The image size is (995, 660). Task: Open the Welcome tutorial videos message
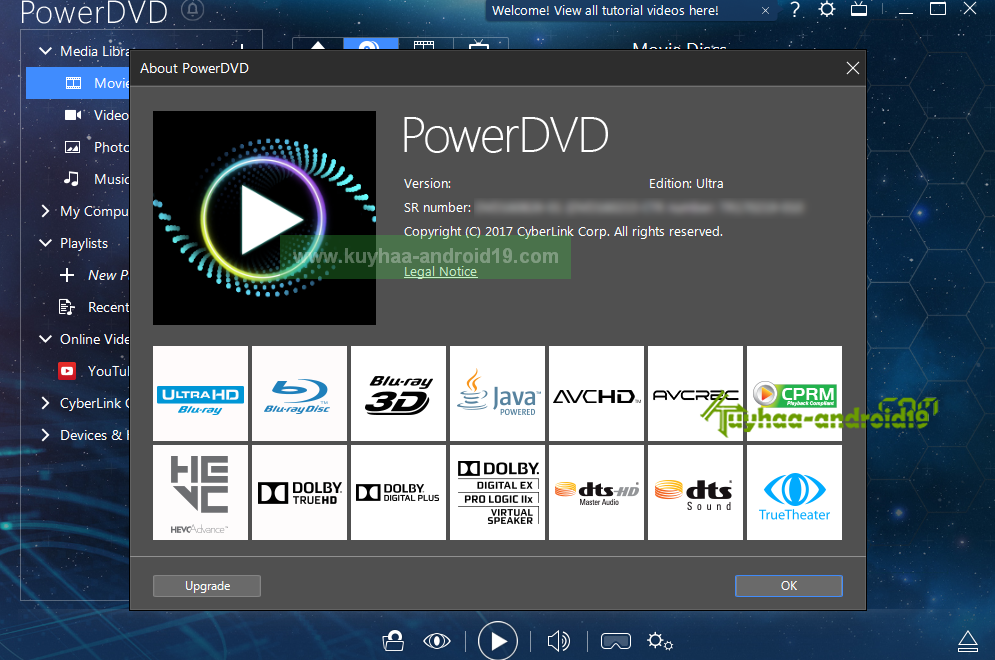[605, 10]
